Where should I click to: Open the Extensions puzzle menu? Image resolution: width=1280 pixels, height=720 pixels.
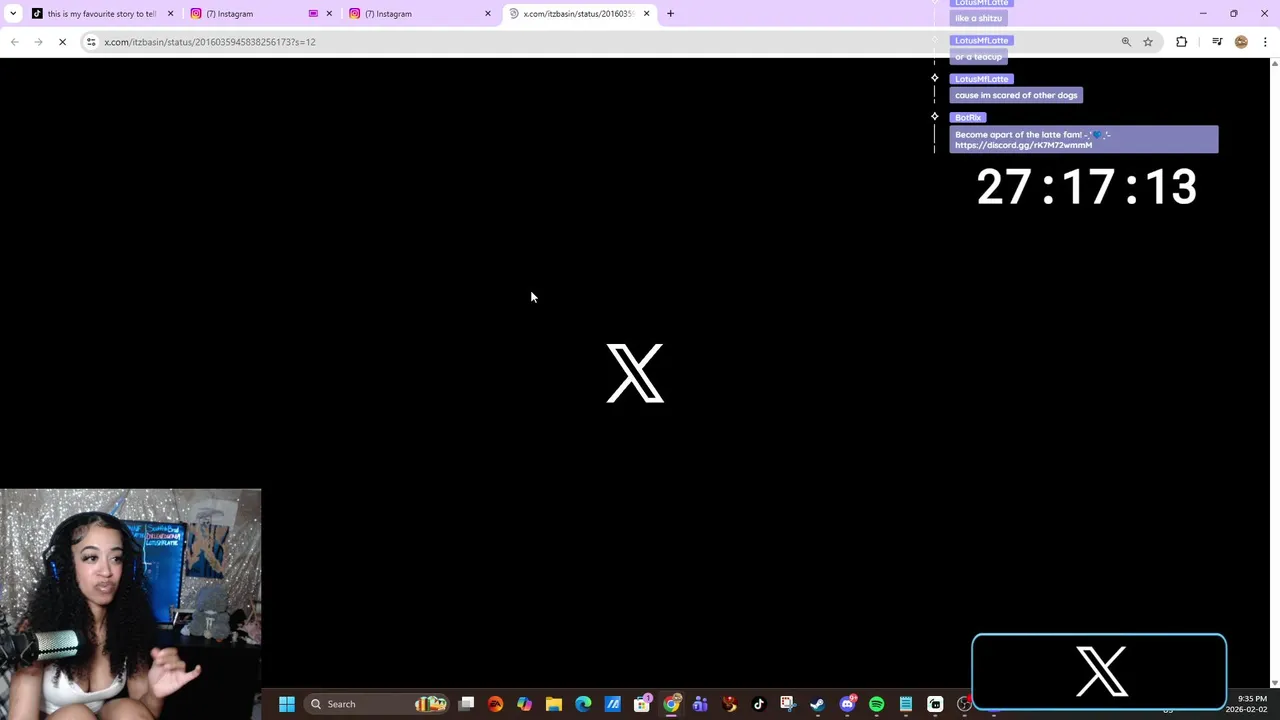(x=1182, y=42)
